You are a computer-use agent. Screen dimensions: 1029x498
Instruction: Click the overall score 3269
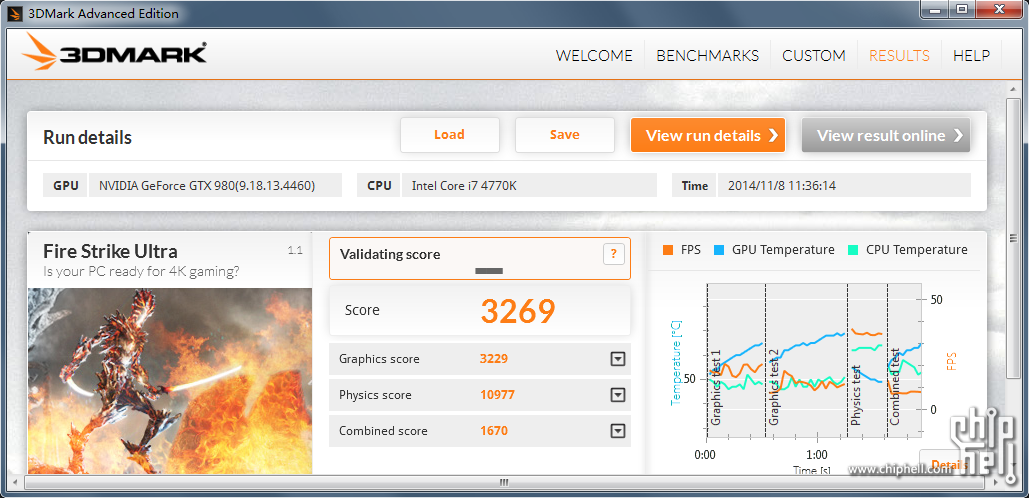(x=518, y=311)
